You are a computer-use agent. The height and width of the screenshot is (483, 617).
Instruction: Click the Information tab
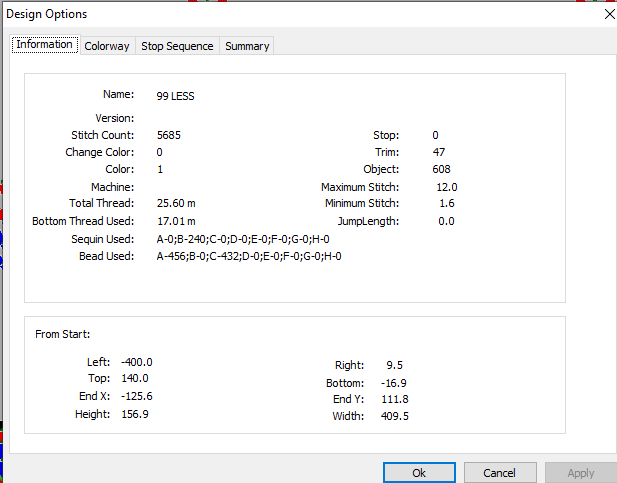[x=44, y=44]
